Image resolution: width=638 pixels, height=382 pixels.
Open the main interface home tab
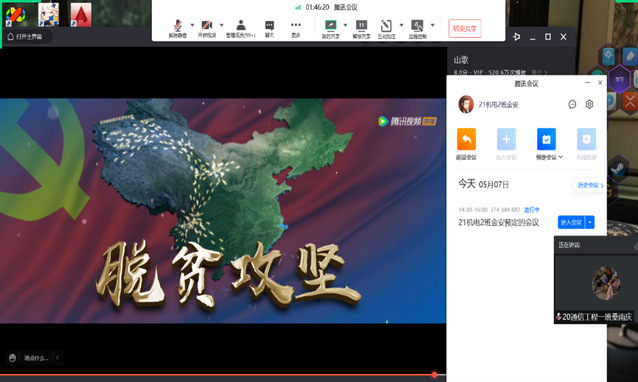(25, 37)
